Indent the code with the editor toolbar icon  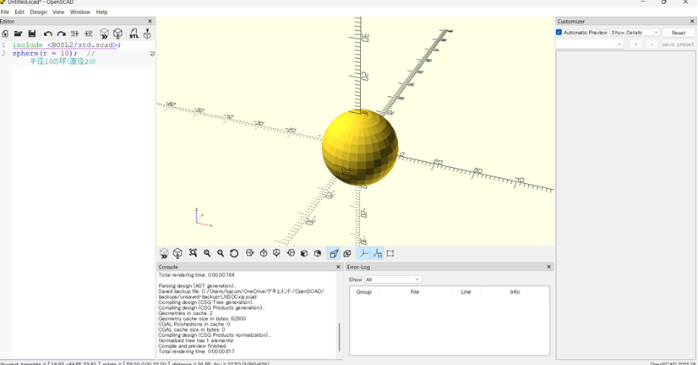point(89,33)
